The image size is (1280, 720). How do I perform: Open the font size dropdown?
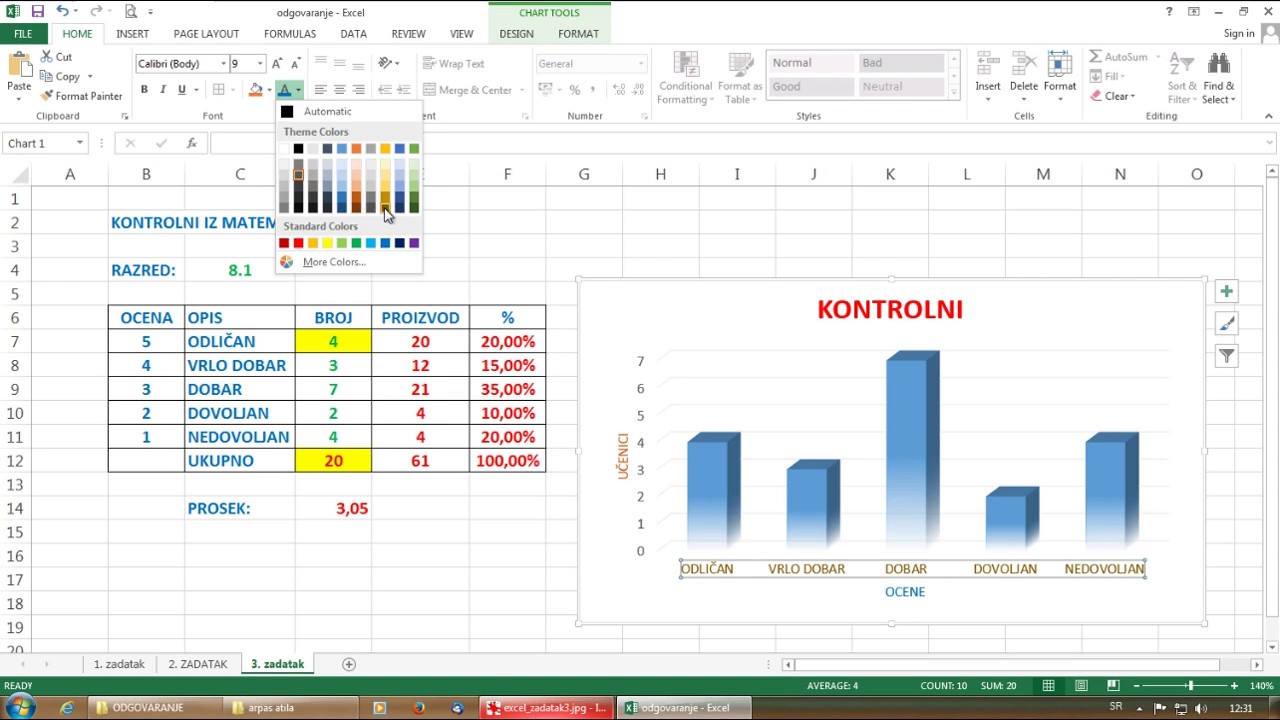260,64
